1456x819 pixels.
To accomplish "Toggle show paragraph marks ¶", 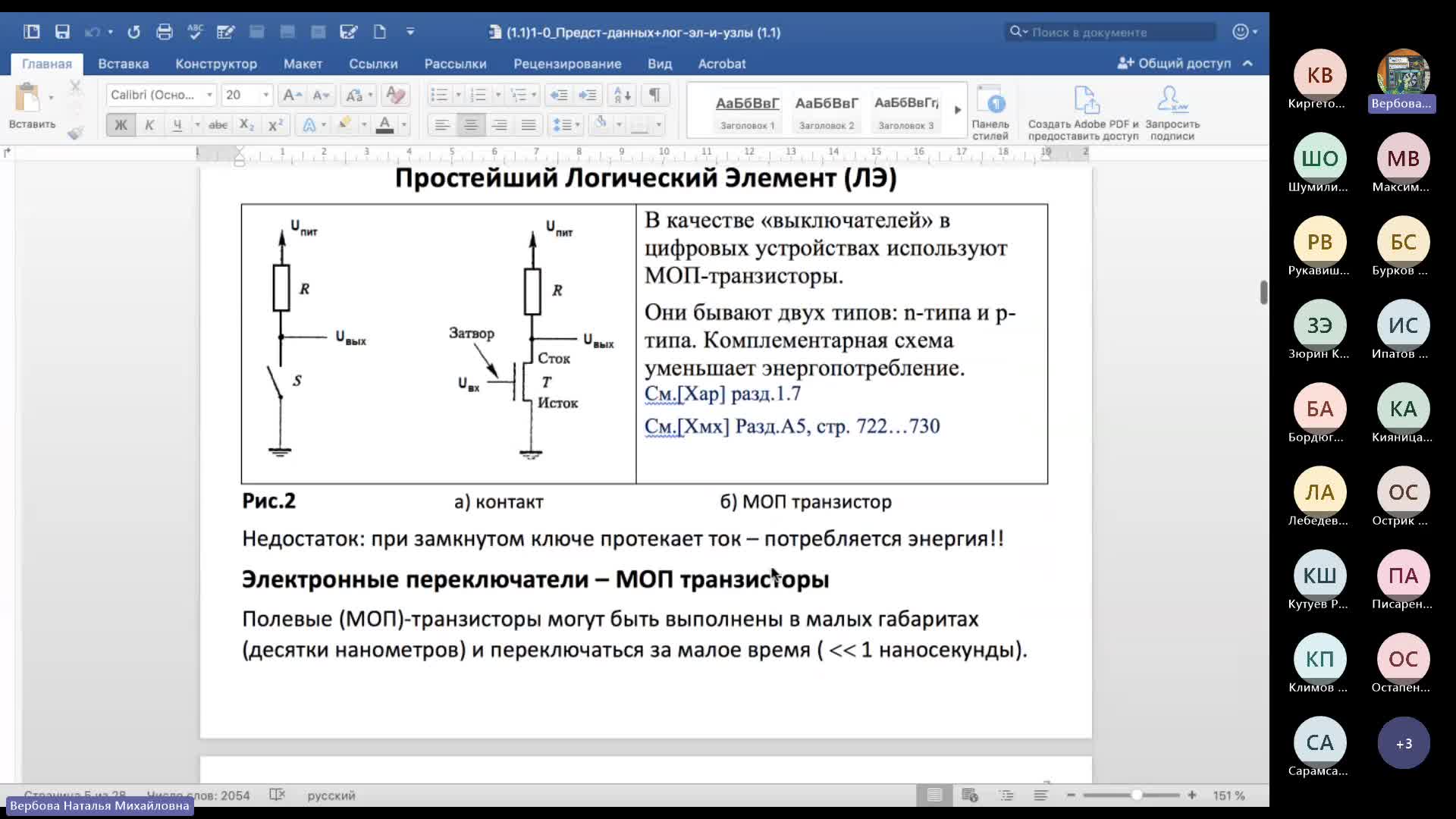I will [654, 95].
